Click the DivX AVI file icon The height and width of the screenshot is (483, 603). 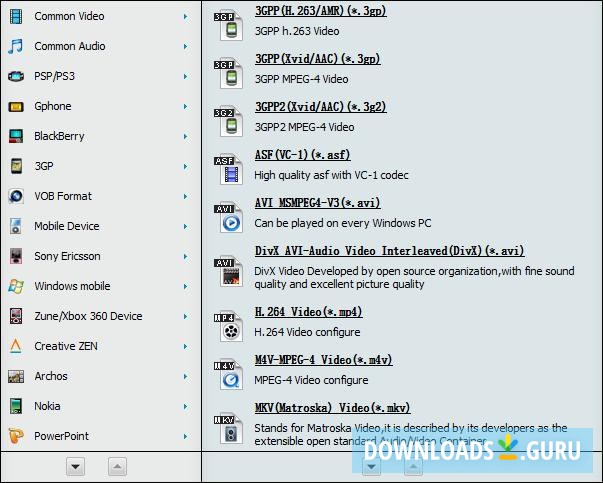pyautogui.click(x=228, y=272)
